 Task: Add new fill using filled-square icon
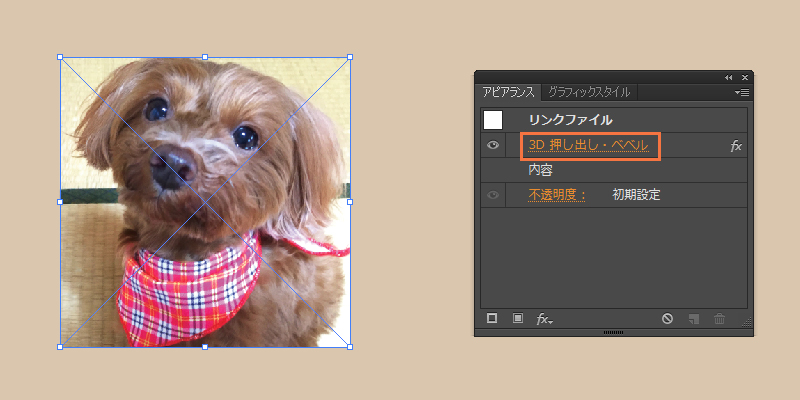click(518, 318)
